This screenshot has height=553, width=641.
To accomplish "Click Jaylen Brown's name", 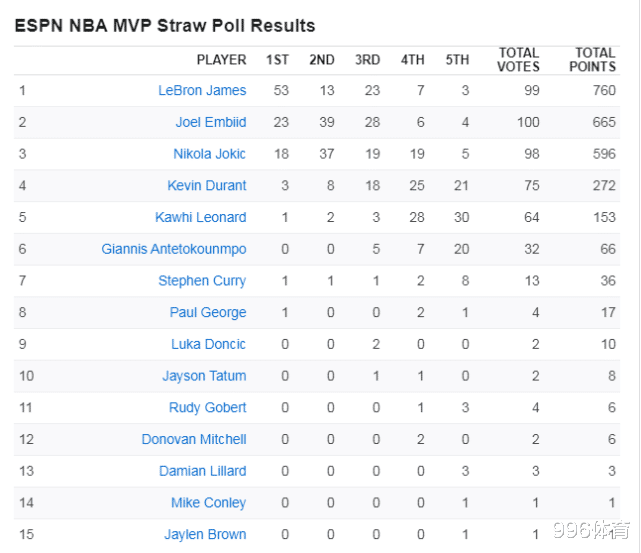I will pos(205,535).
